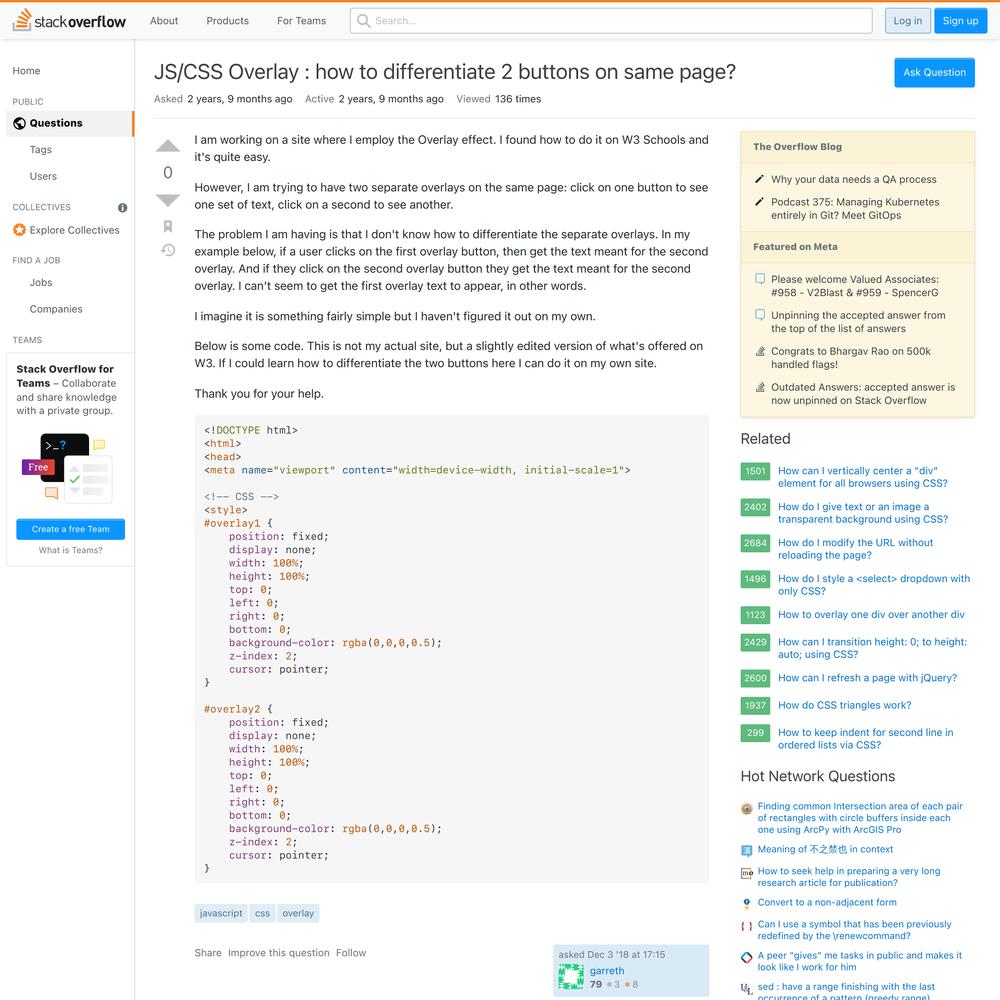This screenshot has width=1000, height=1000.
Task: Click the Stack Overflow logo
Action: (69, 20)
